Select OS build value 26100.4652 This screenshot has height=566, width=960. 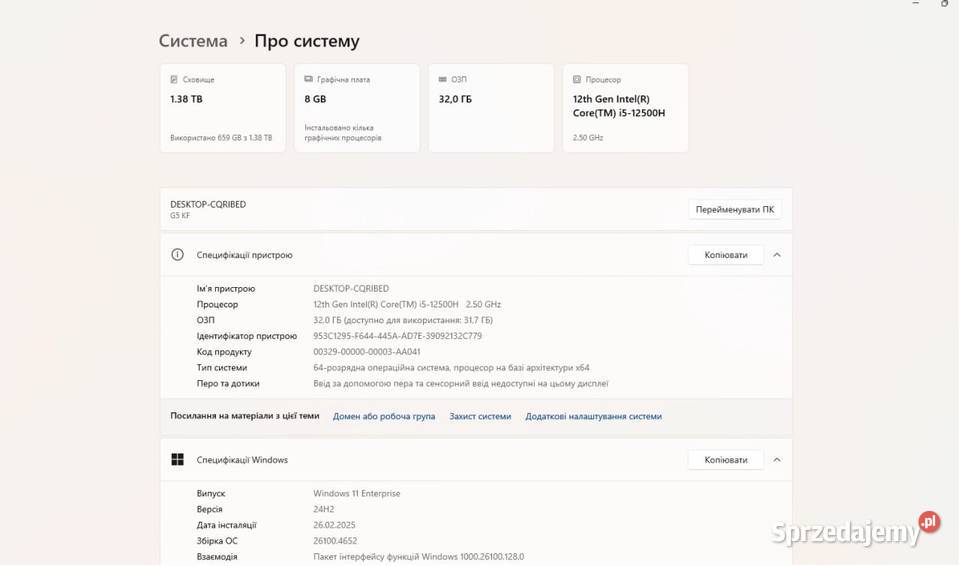tap(335, 541)
